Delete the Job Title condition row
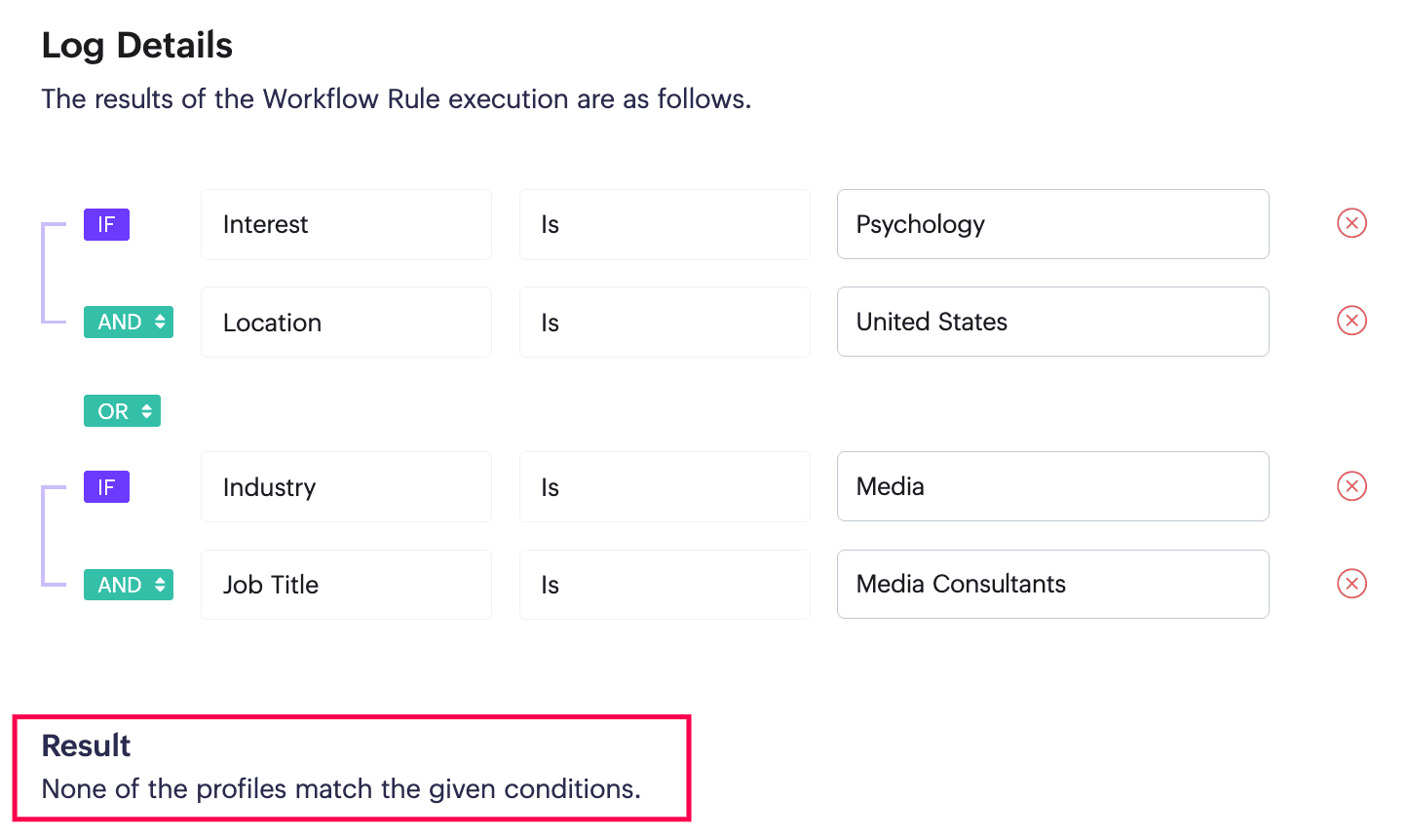The image size is (1407, 840). (1351, 584)
